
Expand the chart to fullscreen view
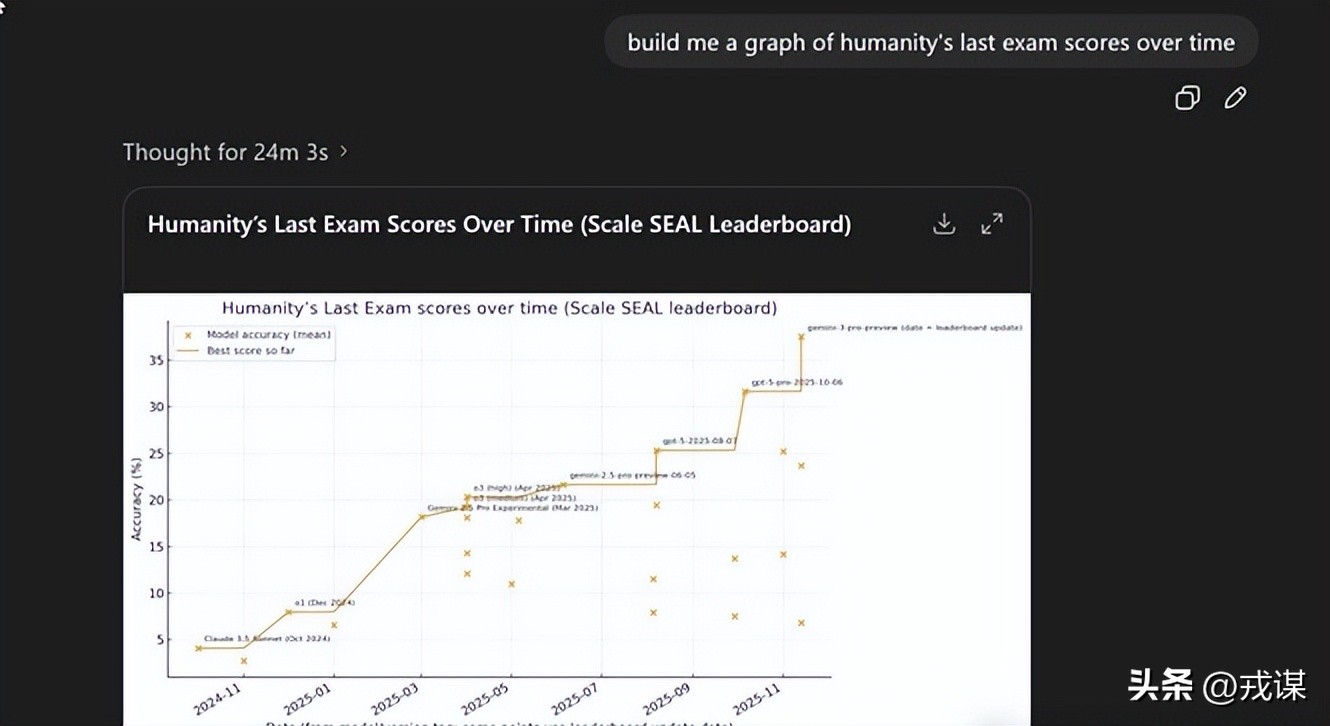pyautogui.click(x=992, y=224)
